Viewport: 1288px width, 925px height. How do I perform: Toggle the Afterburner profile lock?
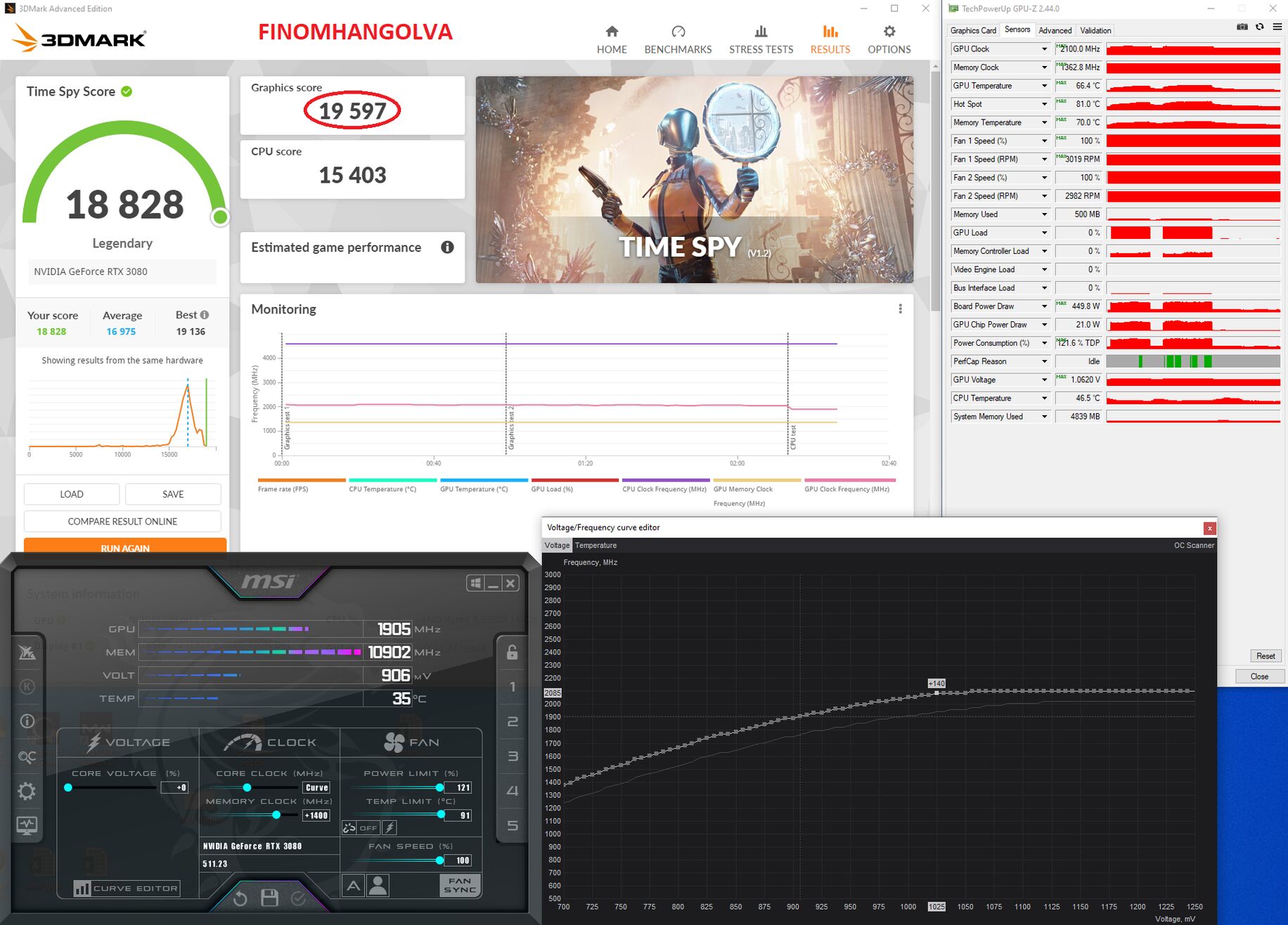click(513, 652)
